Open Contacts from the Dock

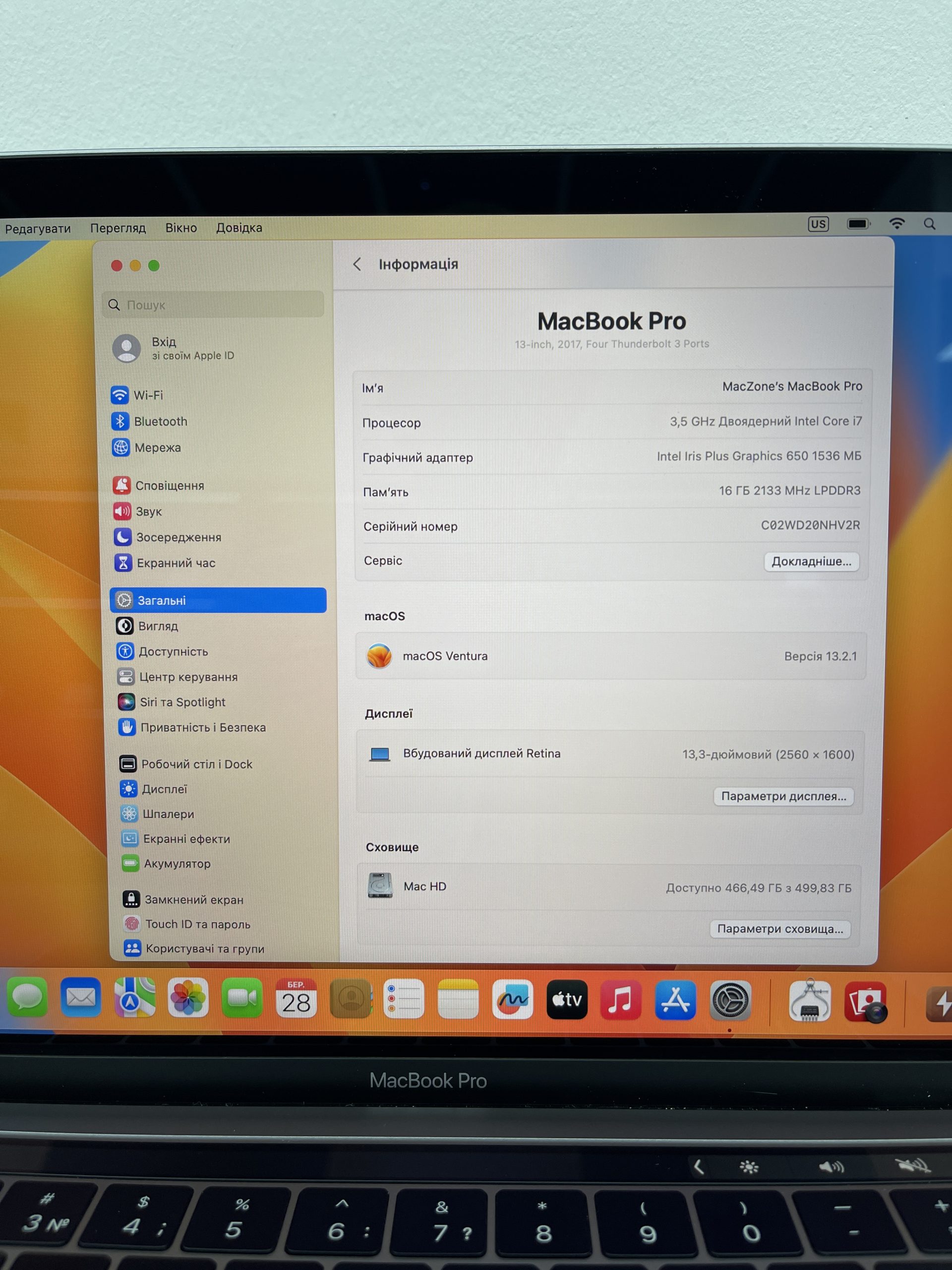coord(351,999)
